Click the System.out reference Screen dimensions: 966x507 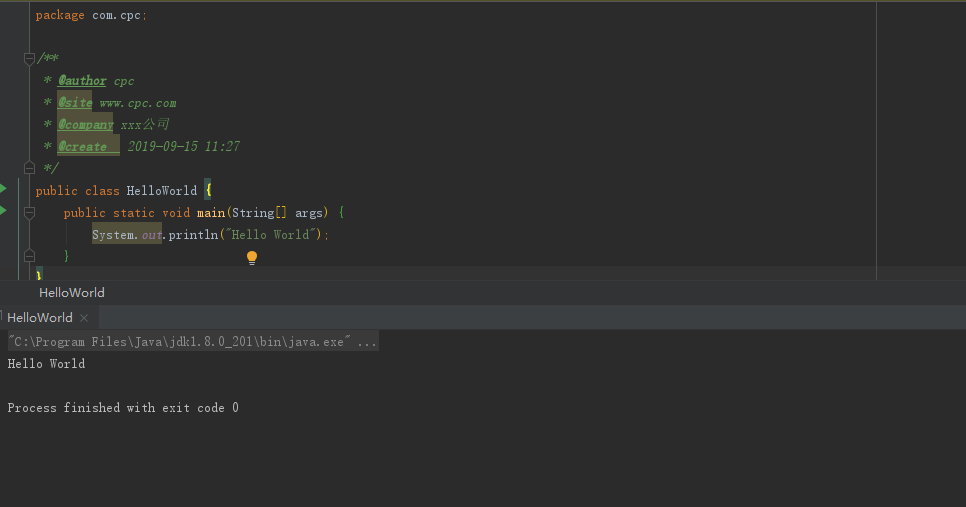pos(127,235)
